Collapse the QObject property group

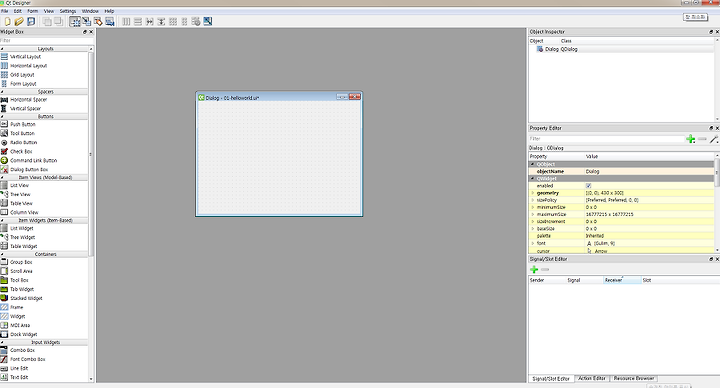(533, 164)
